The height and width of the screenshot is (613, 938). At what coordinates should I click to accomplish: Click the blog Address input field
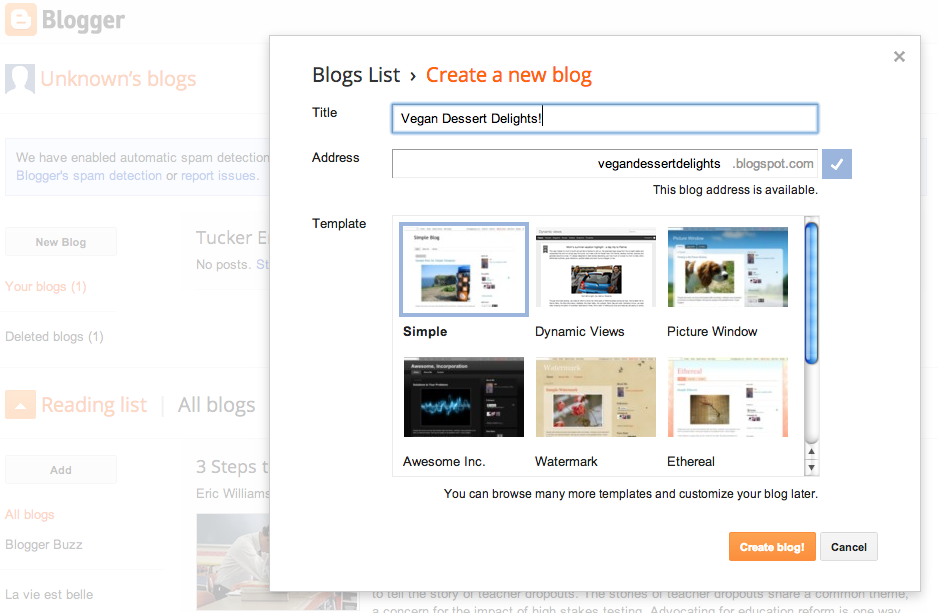pos(605,164)
